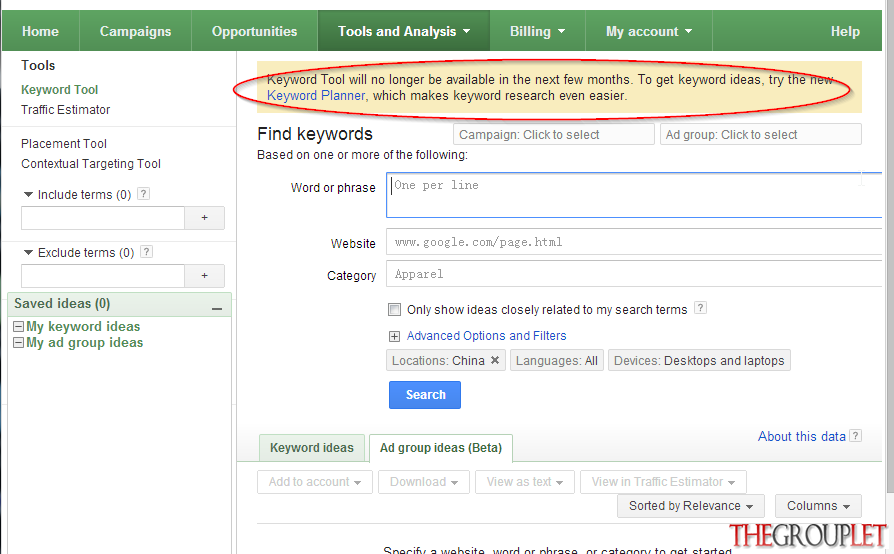894x554 pixels.
Task: Click the Languages: All filter chip
Action: [x=556, y=361]
